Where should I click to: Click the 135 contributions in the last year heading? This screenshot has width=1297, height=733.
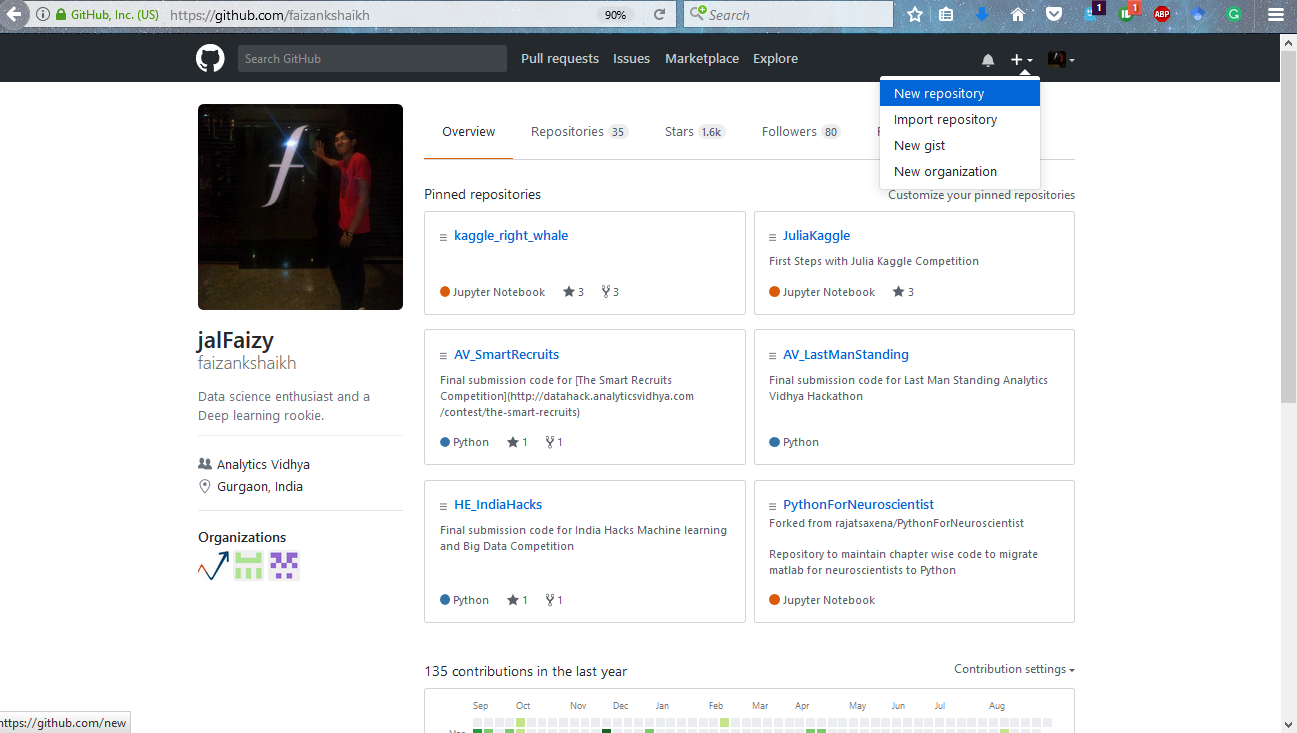click(526, 672)
